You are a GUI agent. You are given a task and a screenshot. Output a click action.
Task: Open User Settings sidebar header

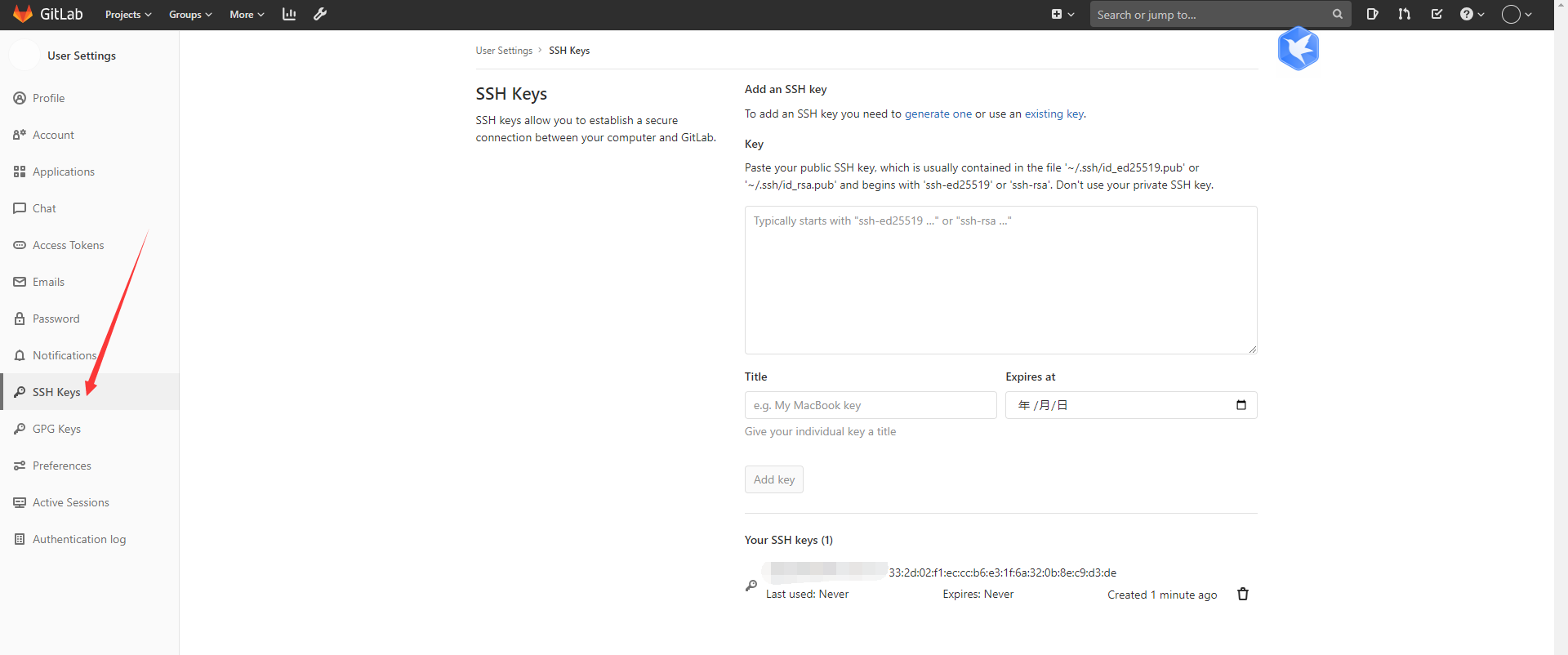(x=82, y=56)
